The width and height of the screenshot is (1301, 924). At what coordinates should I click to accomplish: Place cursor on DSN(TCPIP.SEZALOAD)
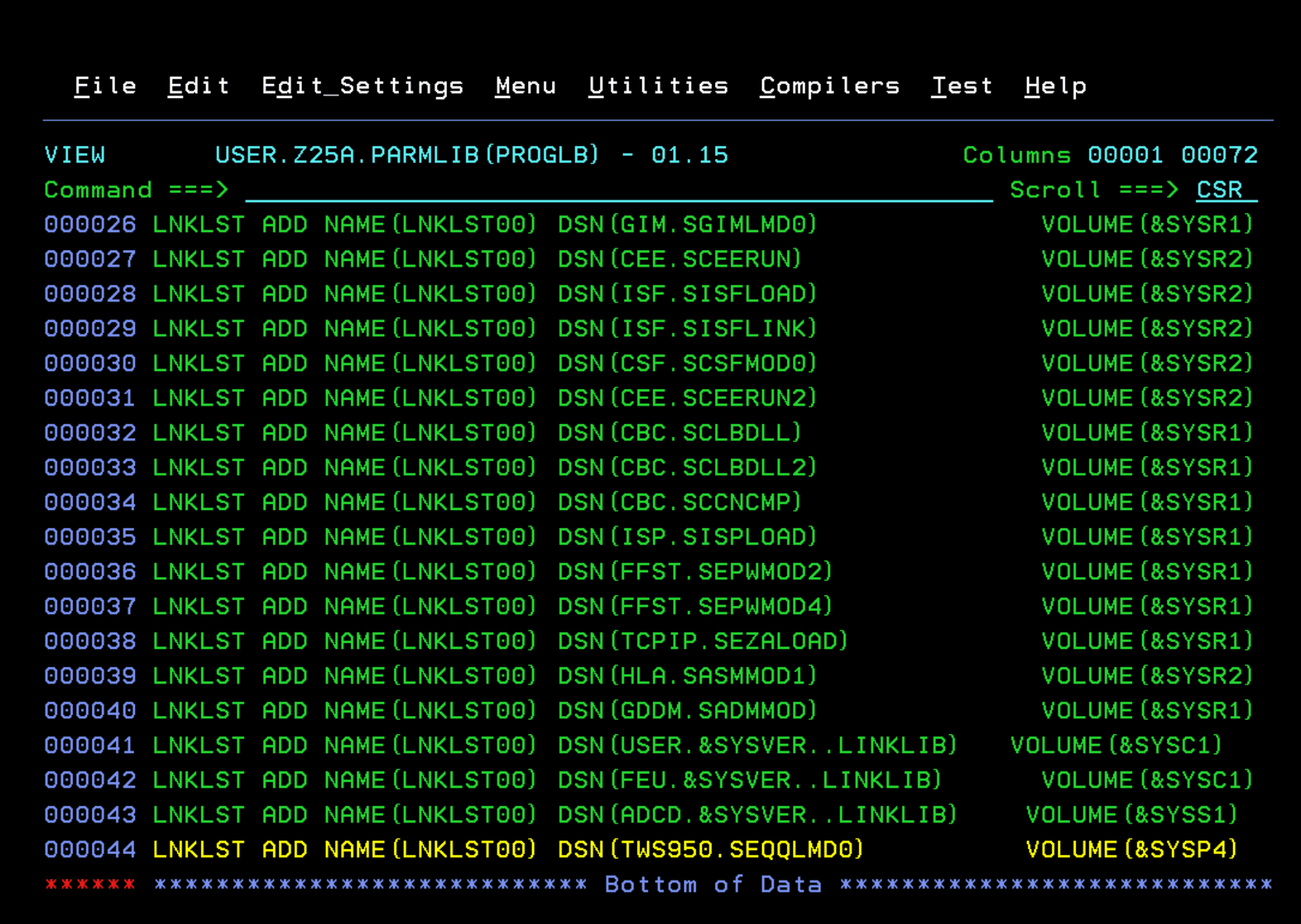point(703,641)
